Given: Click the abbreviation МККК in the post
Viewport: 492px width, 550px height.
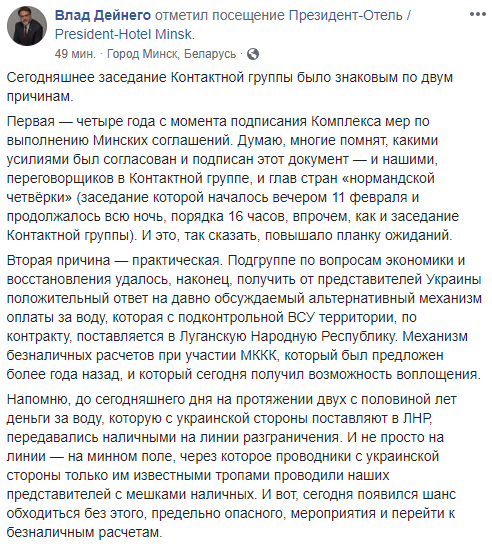Looking at the screenshot, I should [x=258, y=355].
